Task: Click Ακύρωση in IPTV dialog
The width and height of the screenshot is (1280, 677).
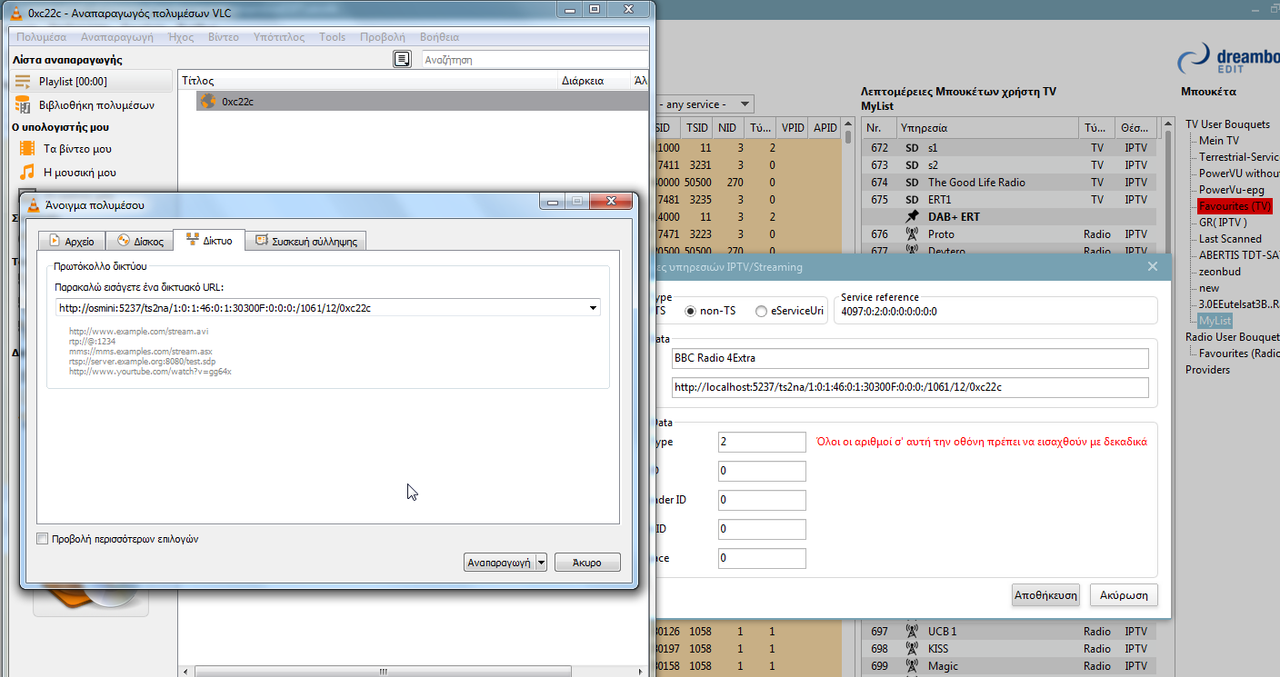Action: tap(1124, 595)
